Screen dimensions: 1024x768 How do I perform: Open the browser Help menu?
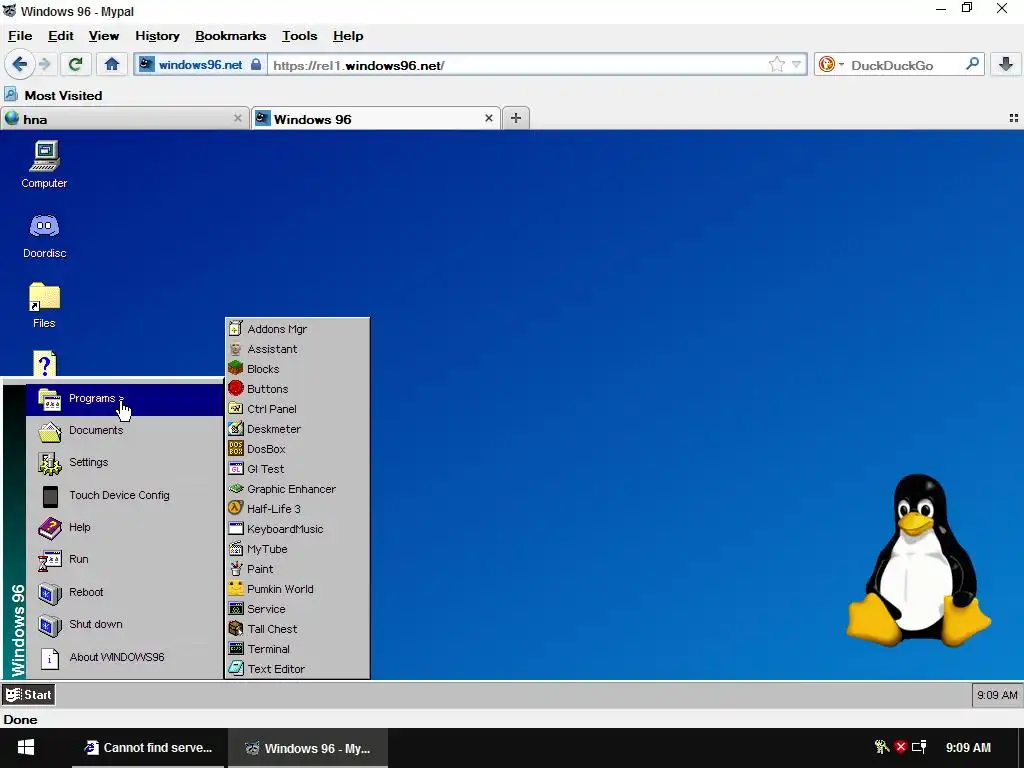pyautogui.click(x=348, y=36)
